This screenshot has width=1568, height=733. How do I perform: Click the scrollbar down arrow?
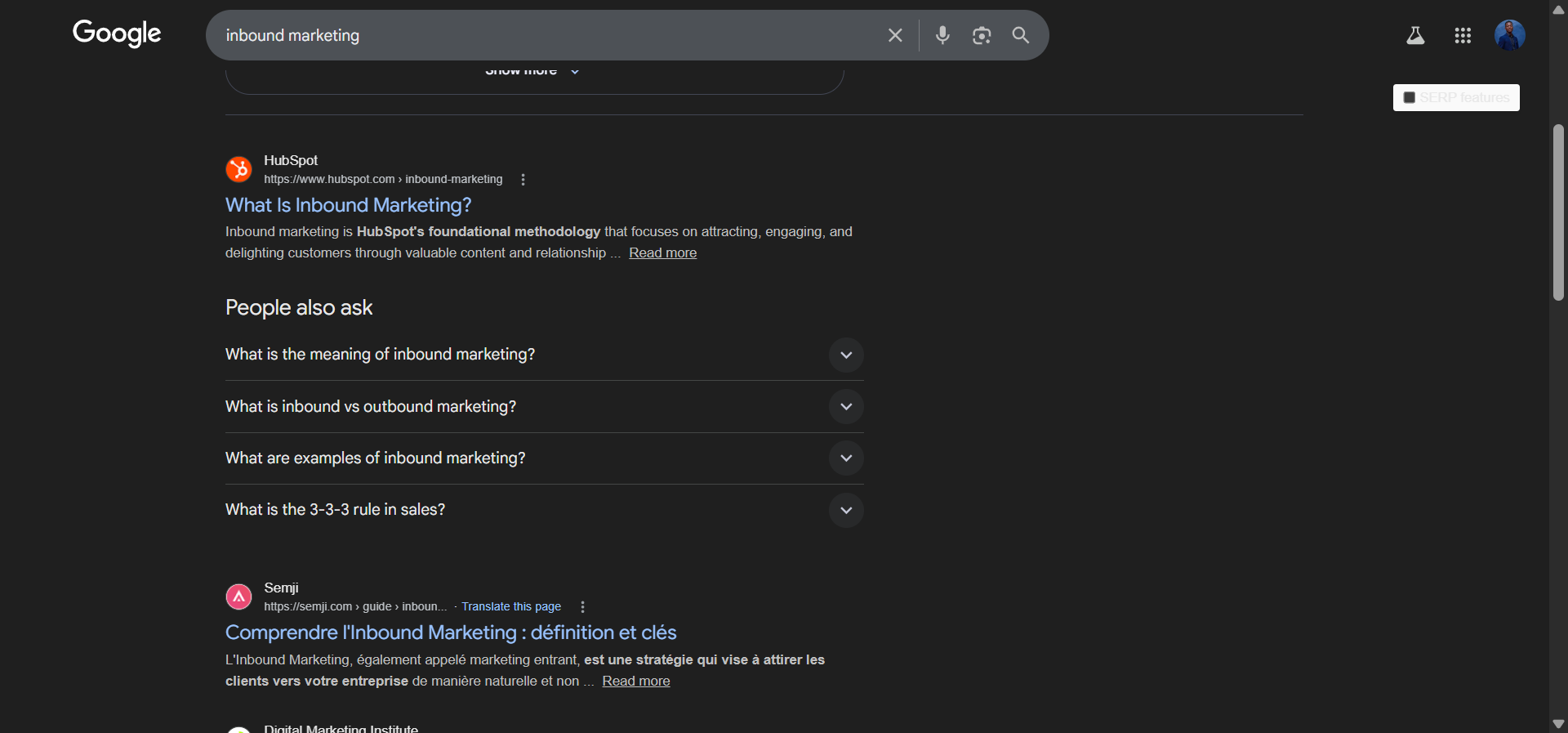tap(1558, 724)
